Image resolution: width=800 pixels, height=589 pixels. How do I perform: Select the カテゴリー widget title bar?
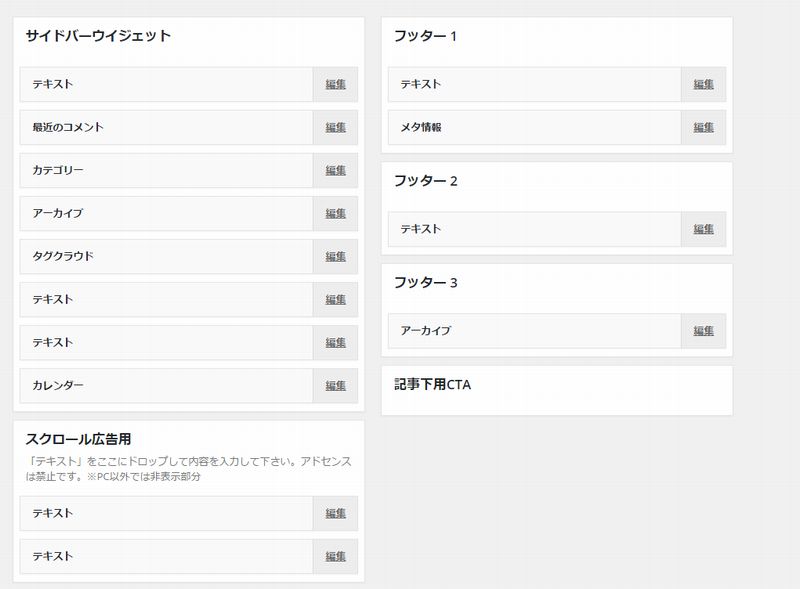[166, 170]
